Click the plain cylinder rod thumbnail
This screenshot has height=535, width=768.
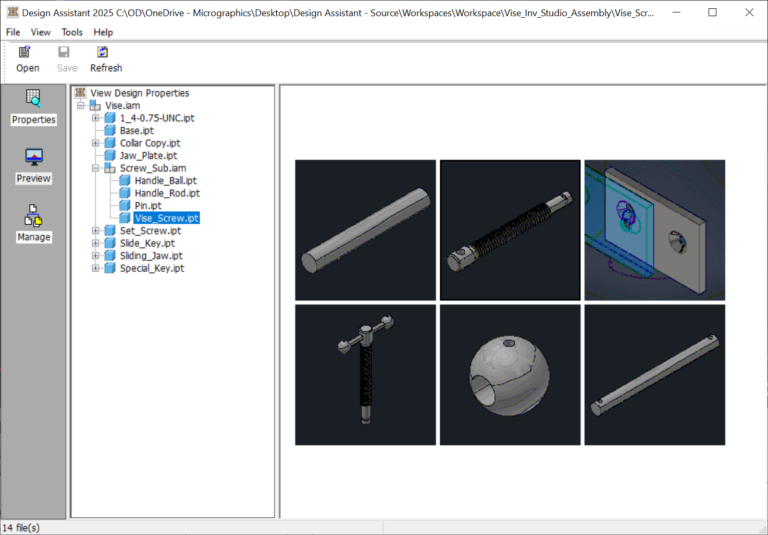pos(365,230)
